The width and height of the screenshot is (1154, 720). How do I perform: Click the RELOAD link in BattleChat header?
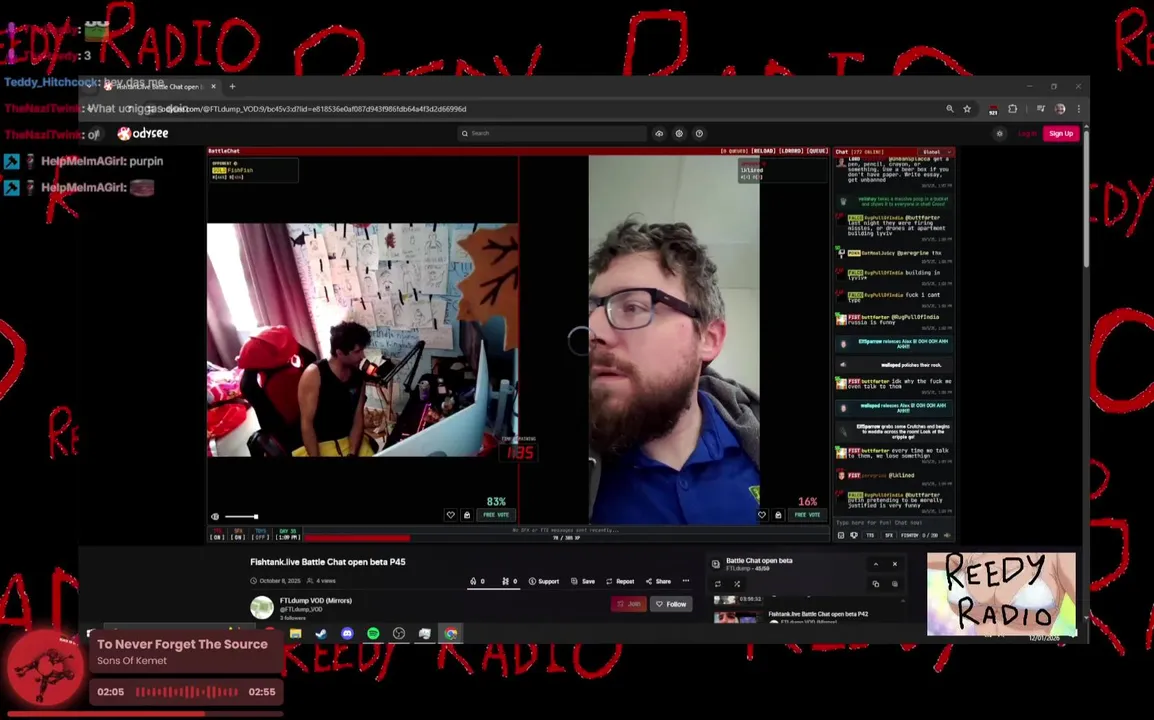[763, 151]
